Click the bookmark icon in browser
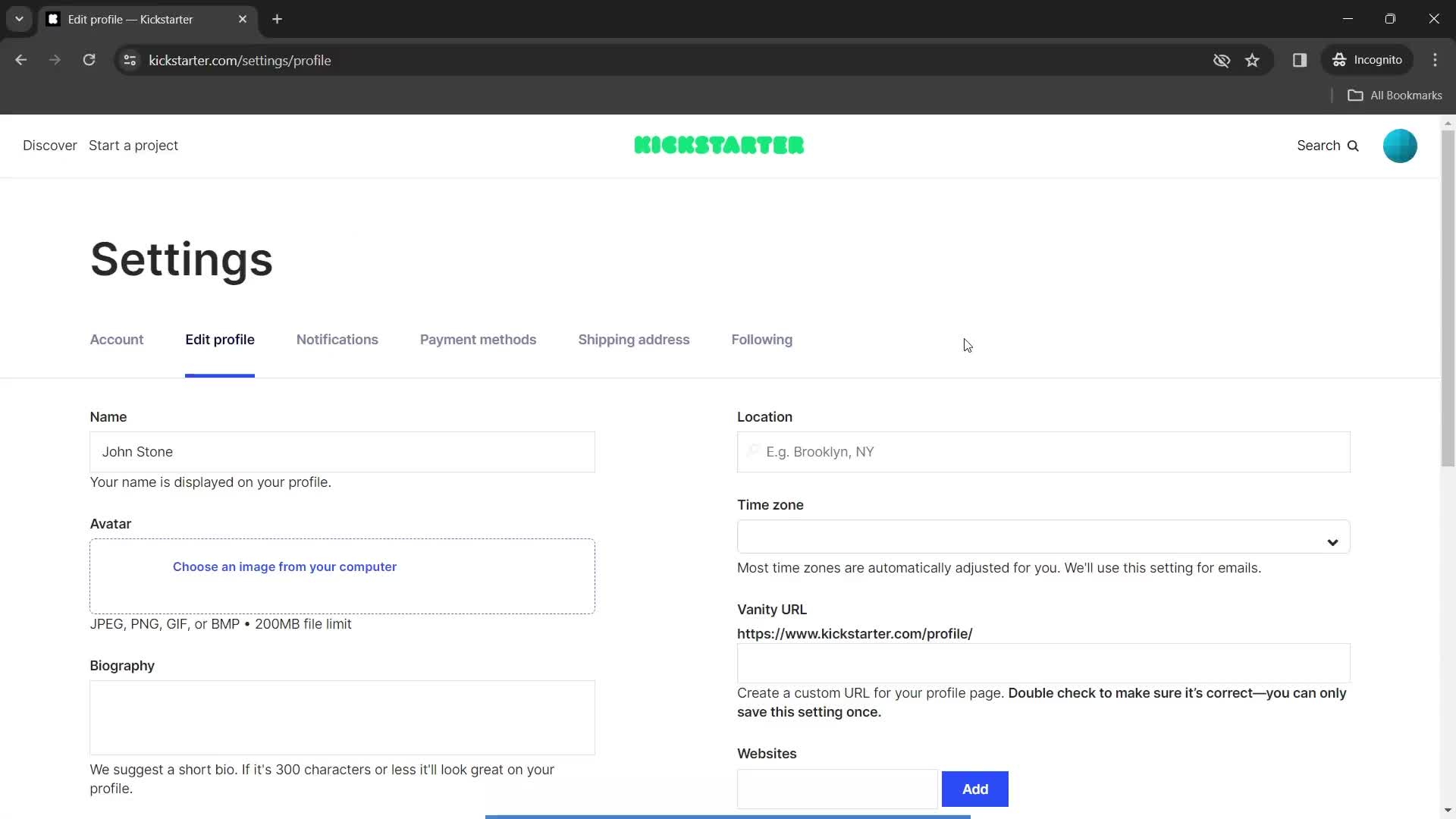 click(1252, 60)
